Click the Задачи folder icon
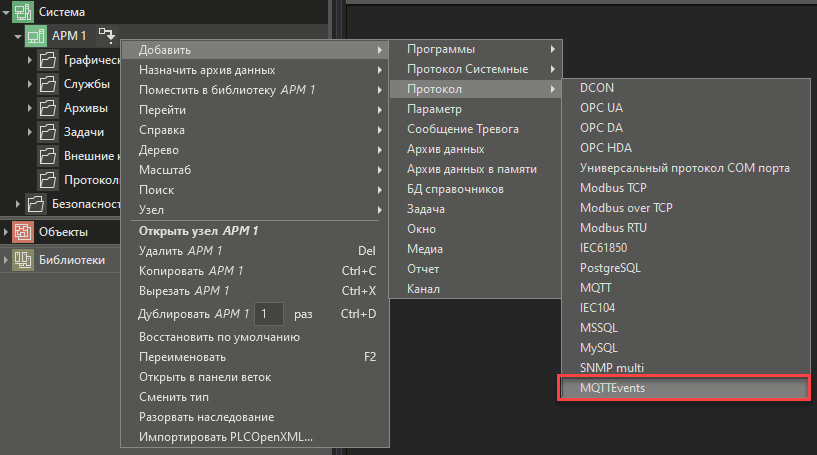817x455 pixels. click(47, 132)
